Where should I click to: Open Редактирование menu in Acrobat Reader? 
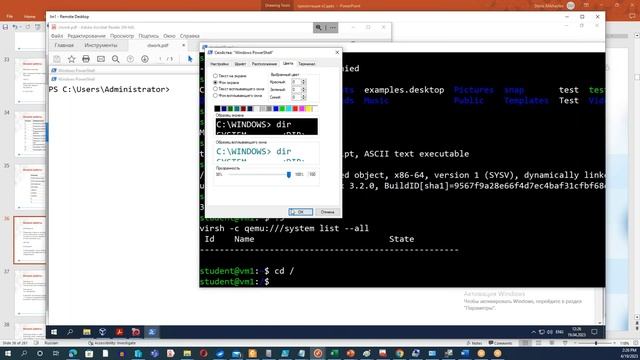click(x=86, y=36)
